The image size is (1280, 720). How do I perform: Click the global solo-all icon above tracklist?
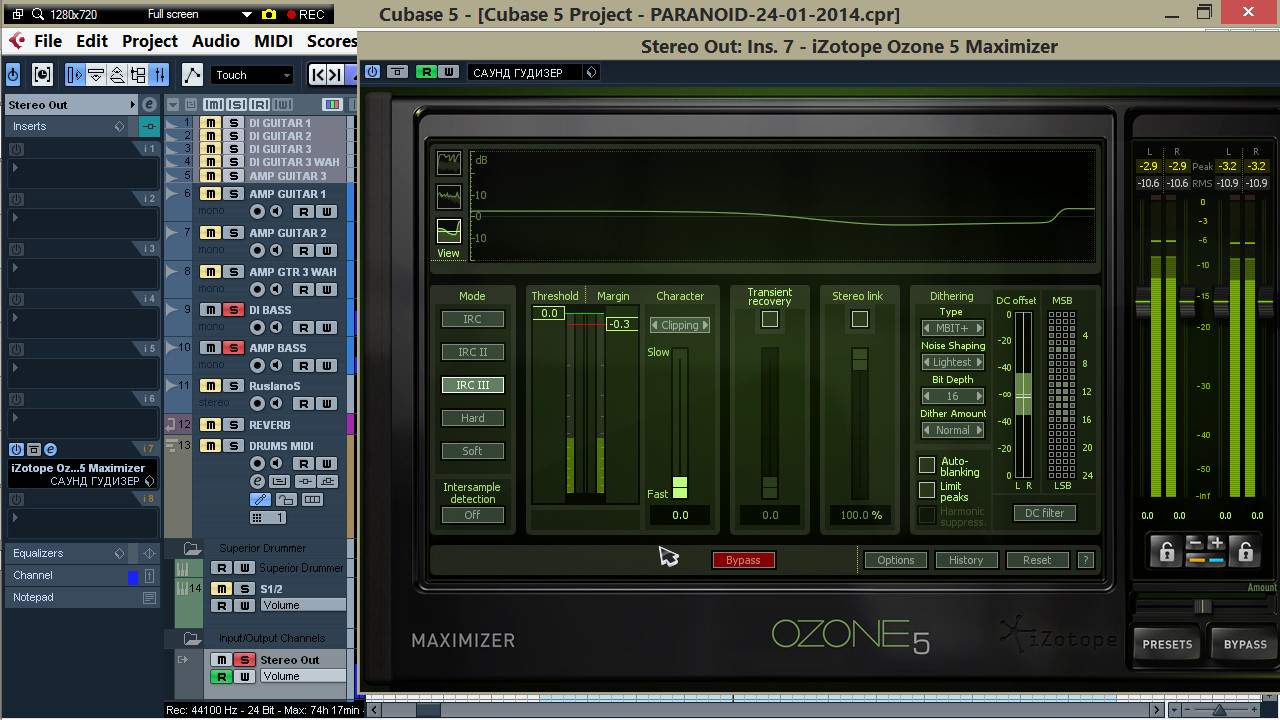click(x=236, y=105)
